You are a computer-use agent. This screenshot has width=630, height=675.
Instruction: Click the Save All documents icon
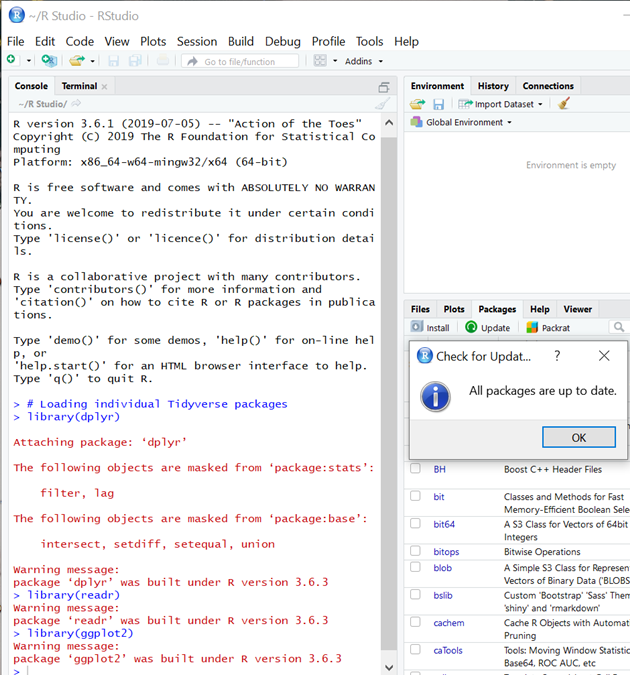pos(135,61)
